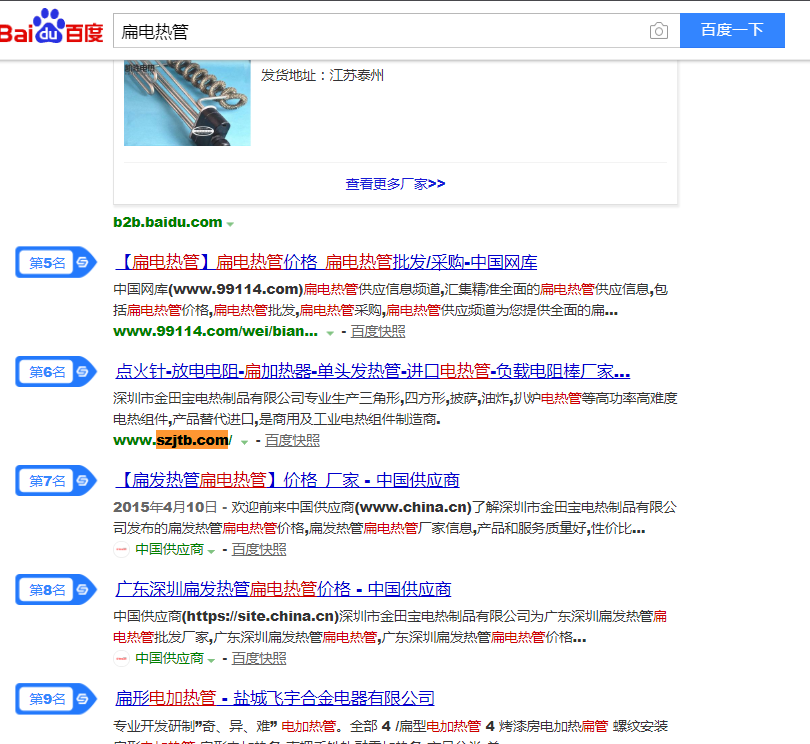
Task: Click 发货地址：江苏泰州 text
Action: [322, 75]
